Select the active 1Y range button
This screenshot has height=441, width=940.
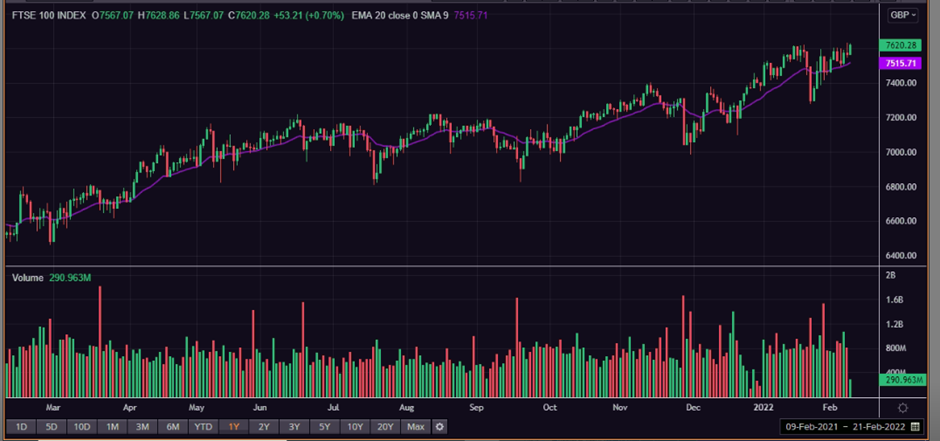point(234,427)
